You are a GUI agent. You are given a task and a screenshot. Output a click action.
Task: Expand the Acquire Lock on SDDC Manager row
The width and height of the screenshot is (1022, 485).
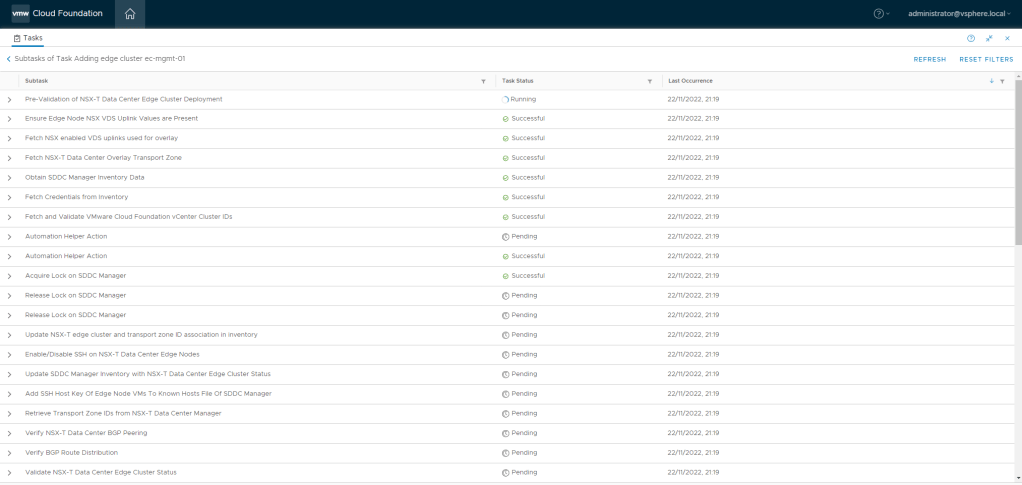tap(9, 276)
